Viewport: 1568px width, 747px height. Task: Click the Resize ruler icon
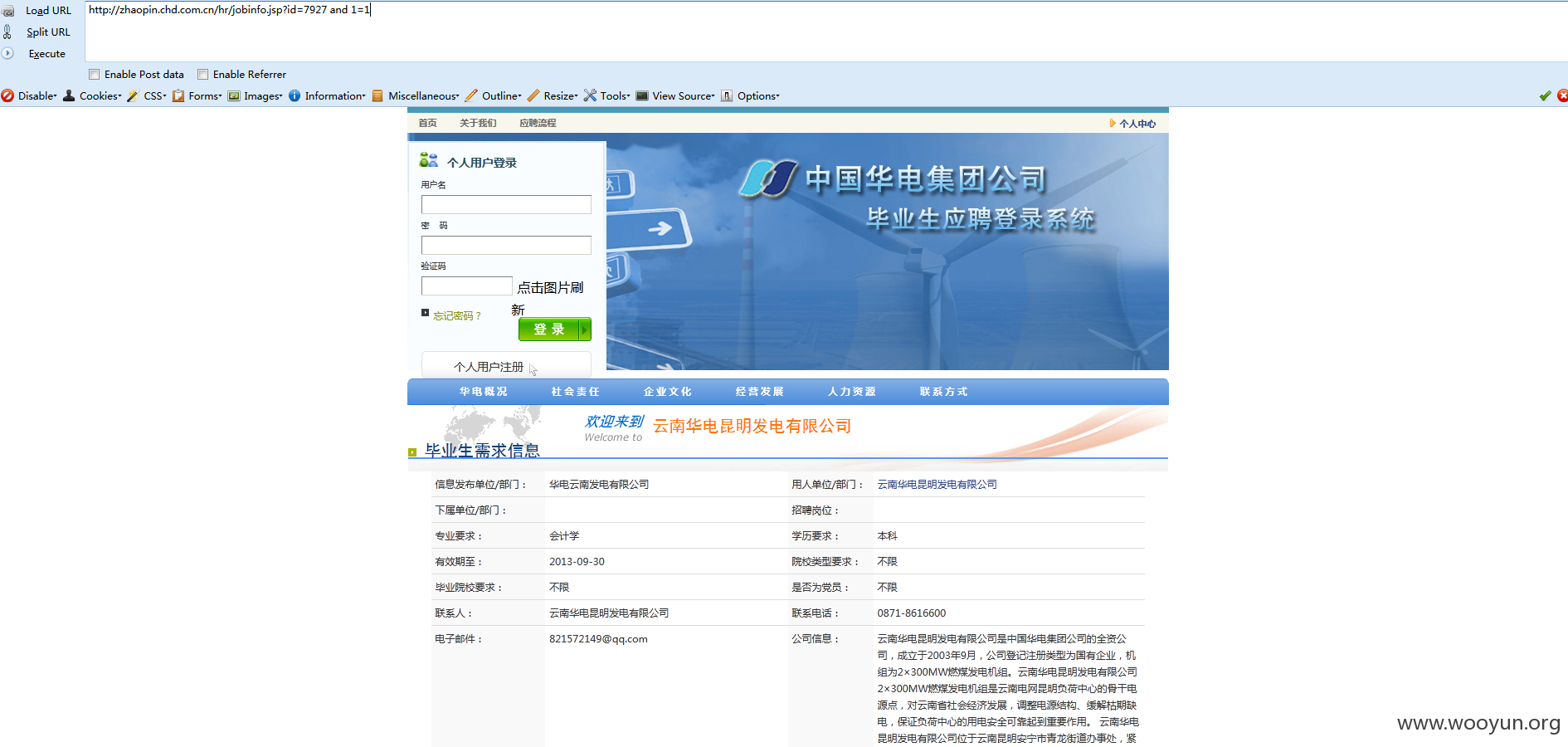click(x=533, y=95)
